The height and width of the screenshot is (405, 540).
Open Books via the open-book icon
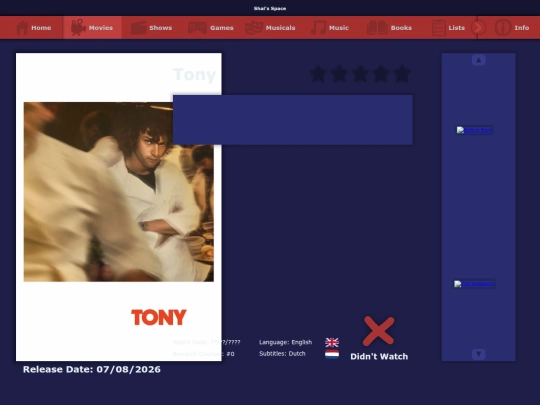pyautogui.click(x=377, y=28)
